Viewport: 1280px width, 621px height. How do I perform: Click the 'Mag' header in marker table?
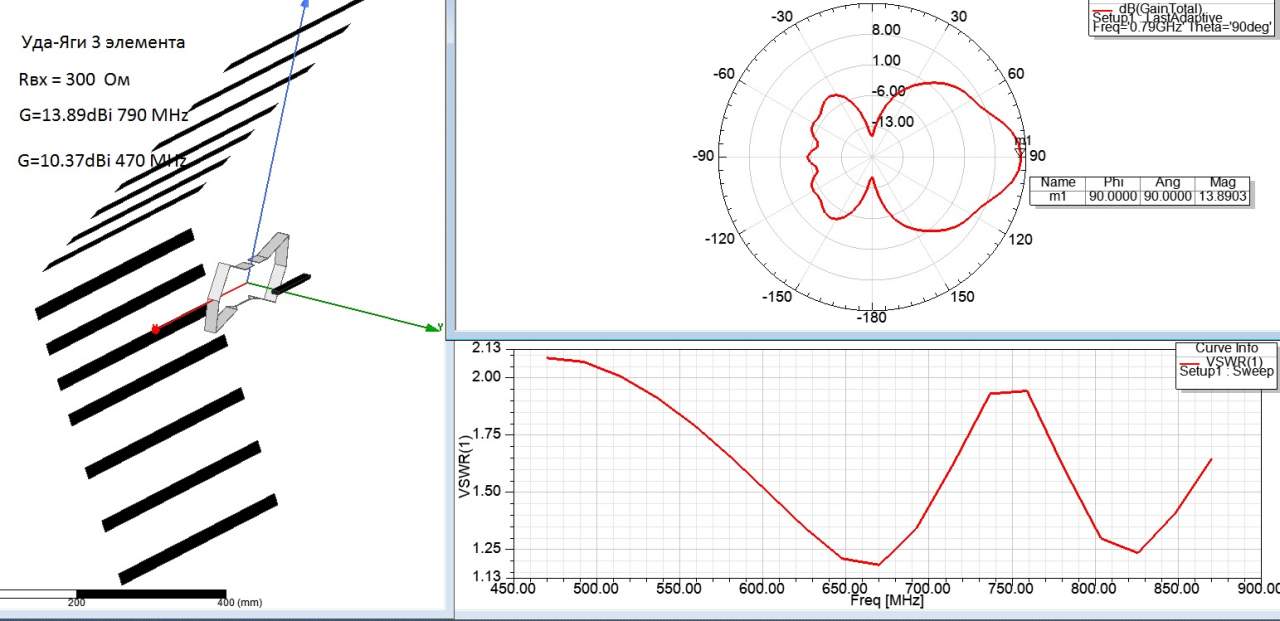click(x=1222, y=183)
